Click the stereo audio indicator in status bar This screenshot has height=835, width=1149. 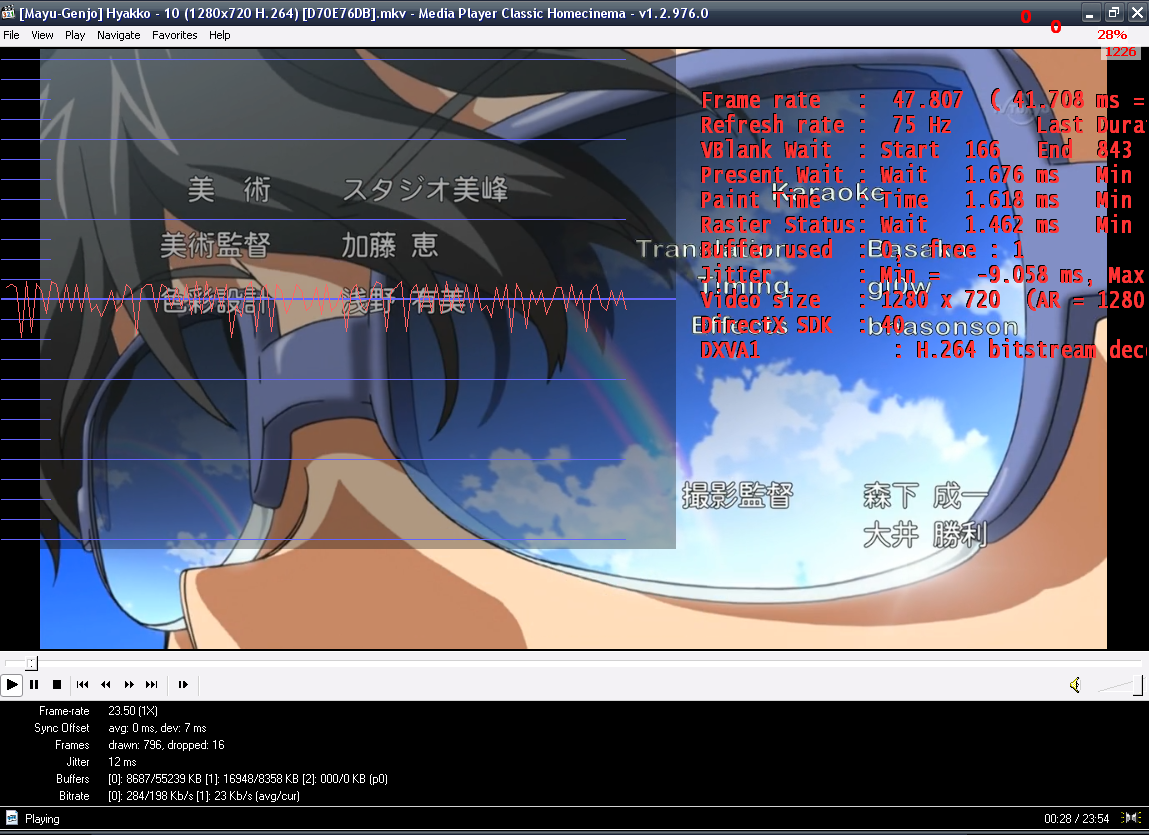1132,818
